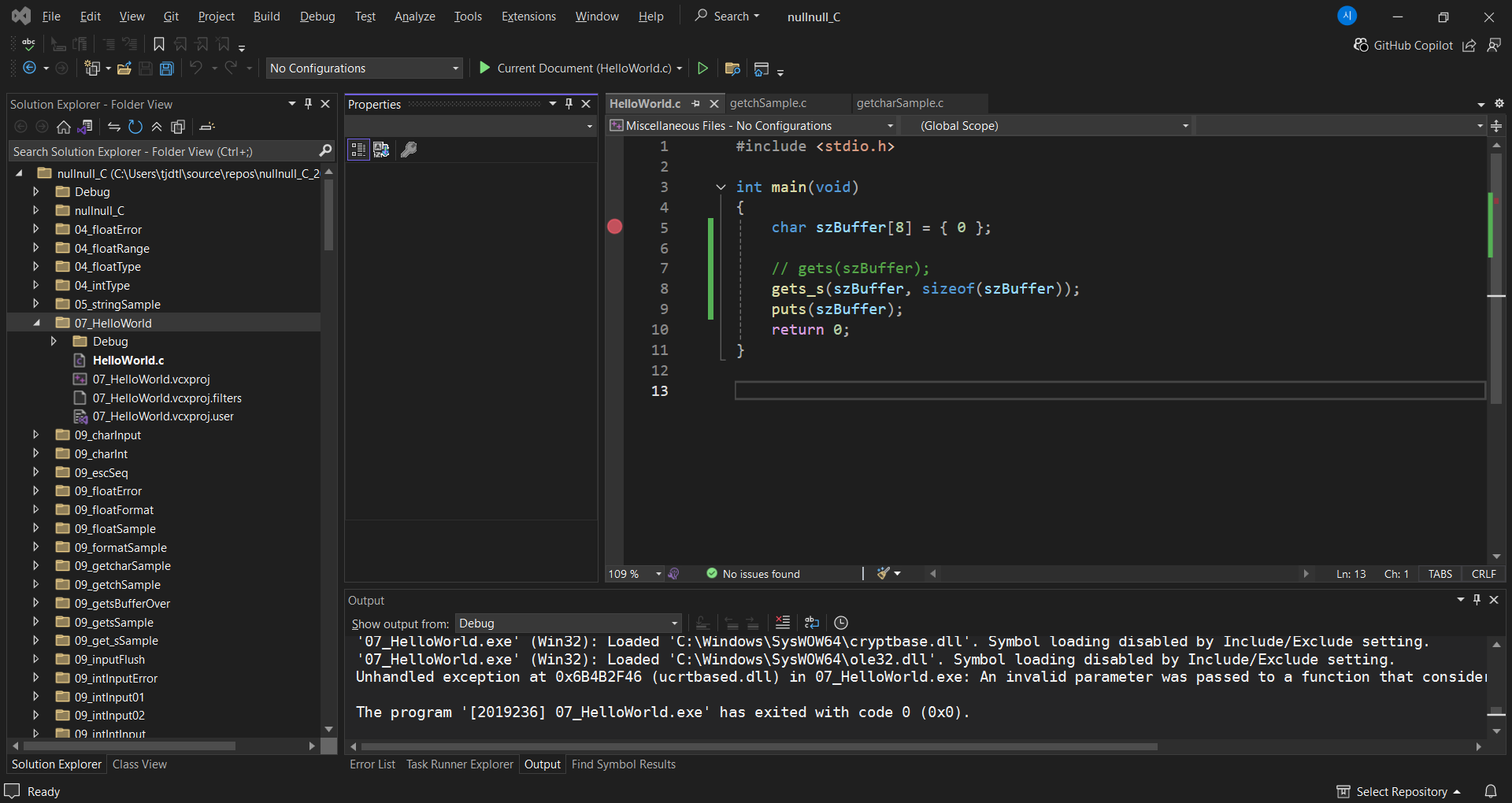Open the Global Scope dropdown

(1046, 126)
